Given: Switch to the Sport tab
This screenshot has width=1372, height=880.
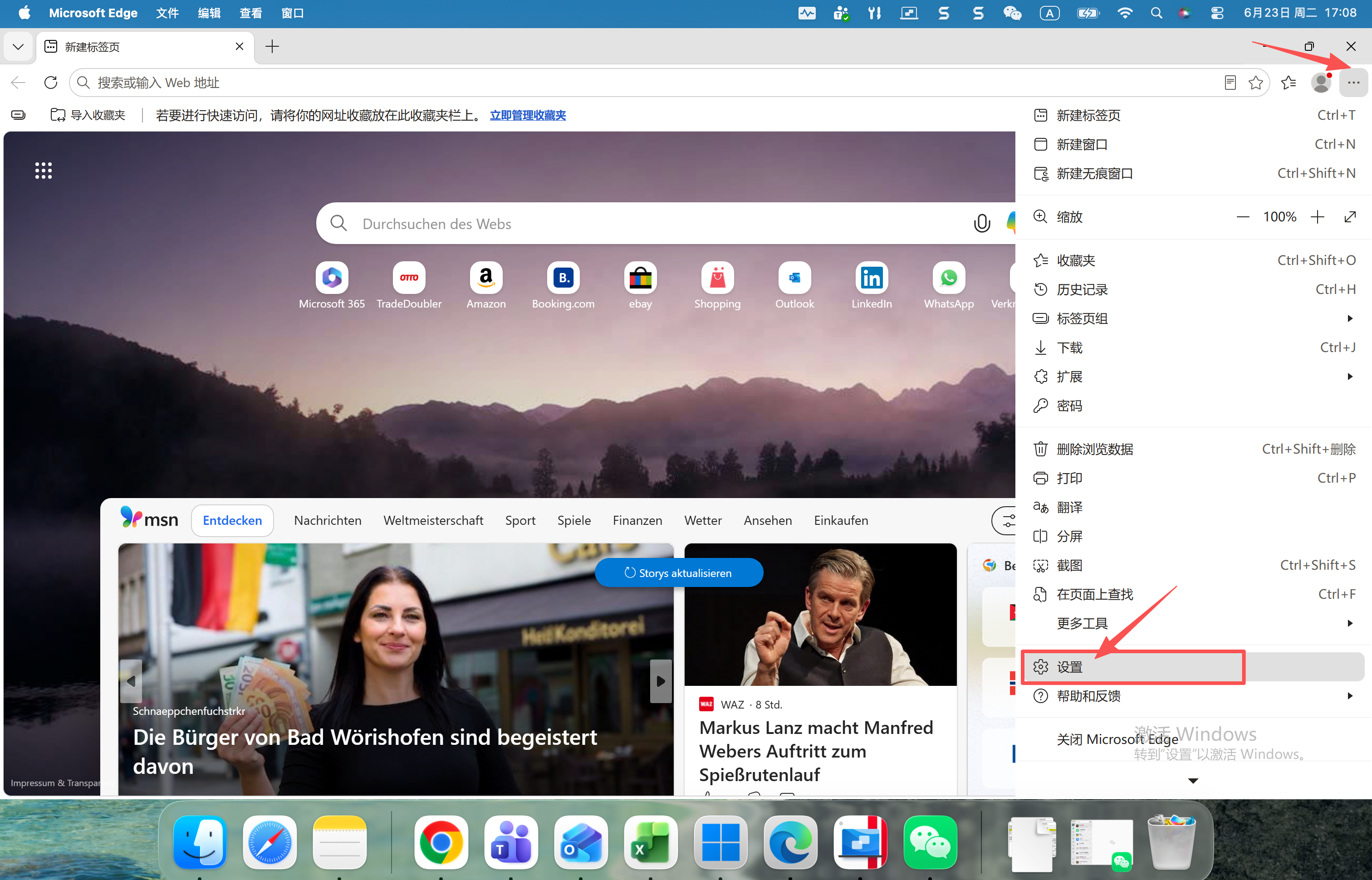Looking at the screenshot, I should click(x=520, y=521).
